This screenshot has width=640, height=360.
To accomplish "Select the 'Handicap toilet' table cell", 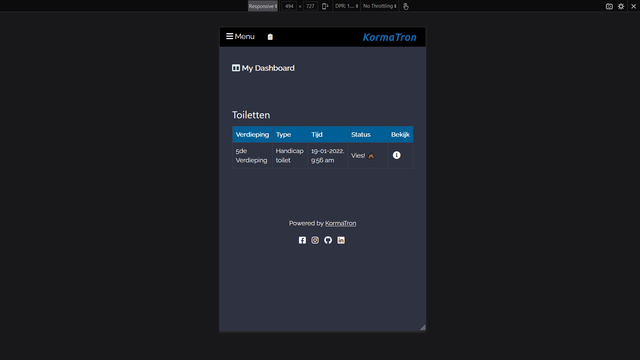I will (290, 156).
